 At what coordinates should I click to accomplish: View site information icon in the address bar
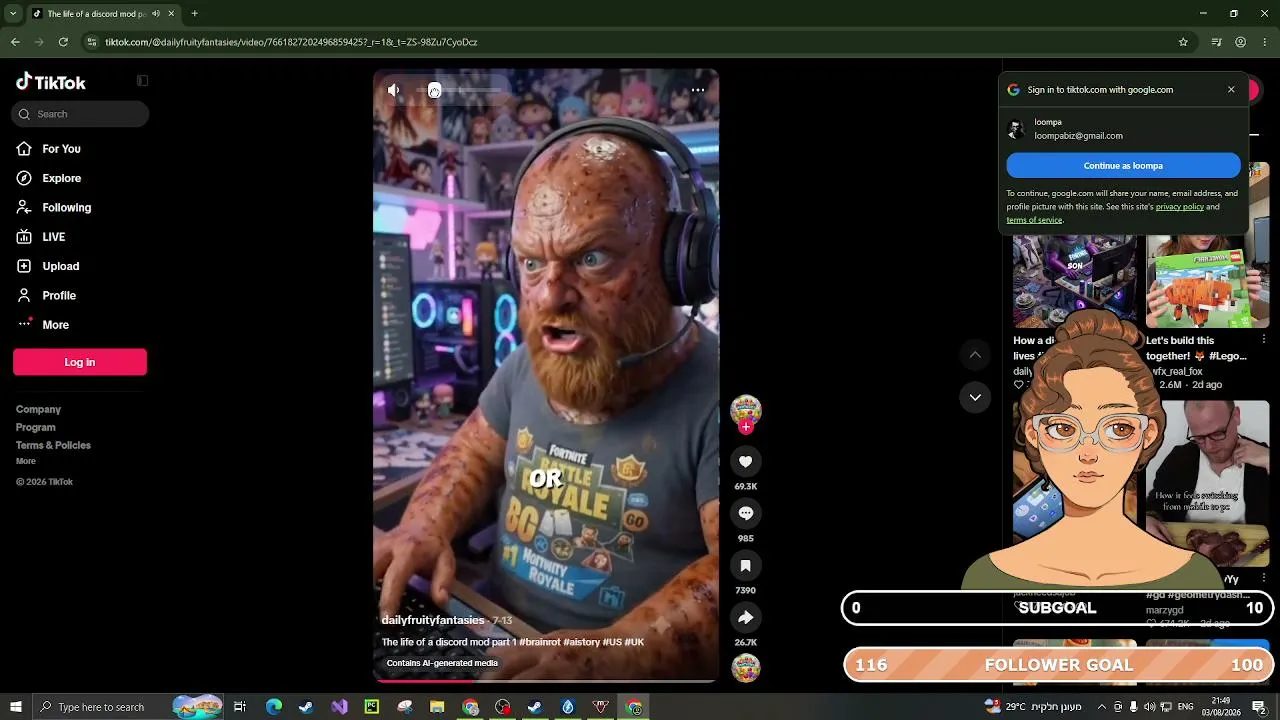(91, 42)
